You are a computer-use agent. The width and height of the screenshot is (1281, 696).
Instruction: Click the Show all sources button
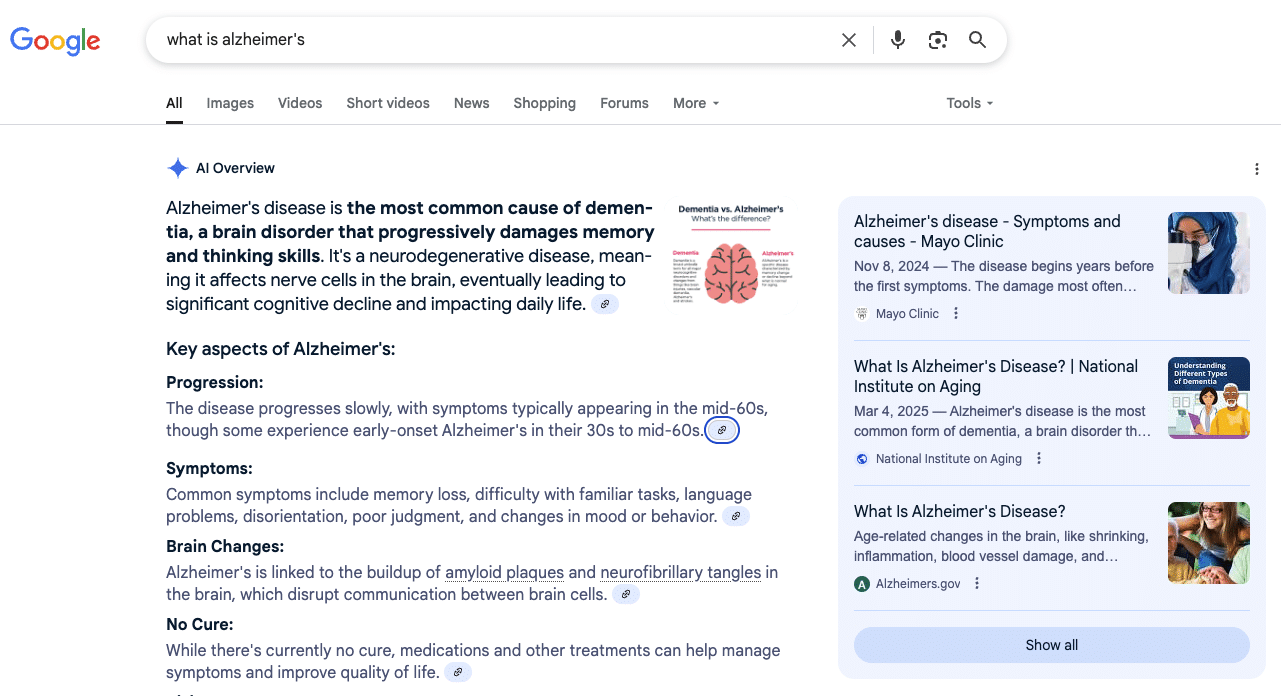1052,645
